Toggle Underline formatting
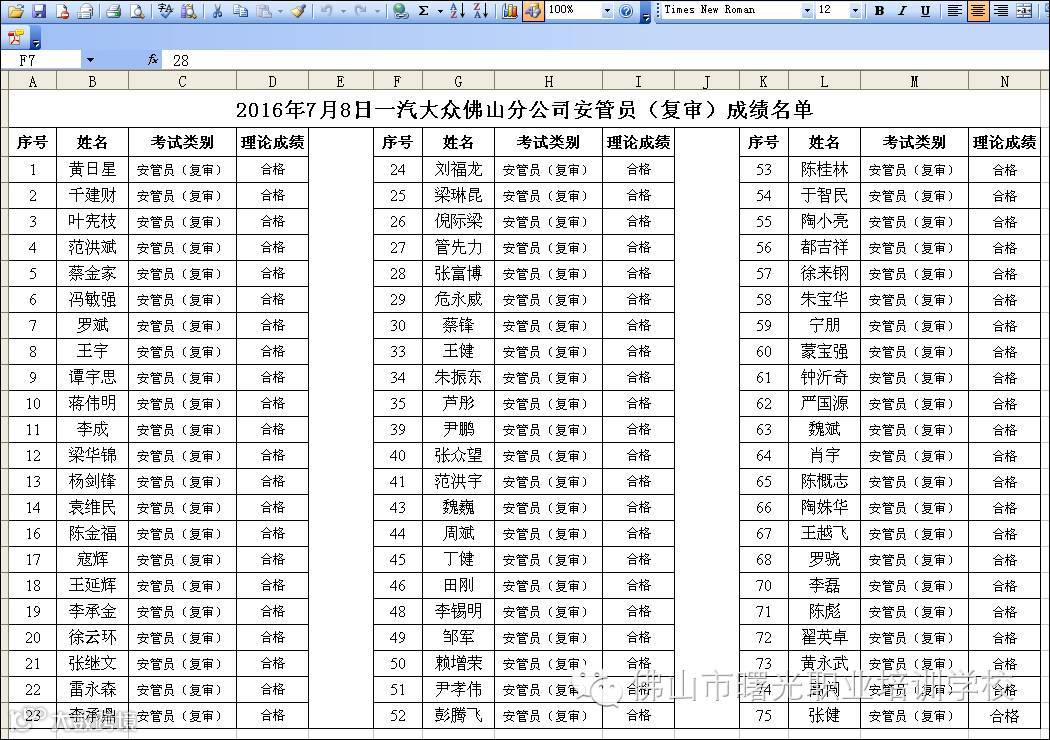1050x740 pixels. (x=925, y=11)
